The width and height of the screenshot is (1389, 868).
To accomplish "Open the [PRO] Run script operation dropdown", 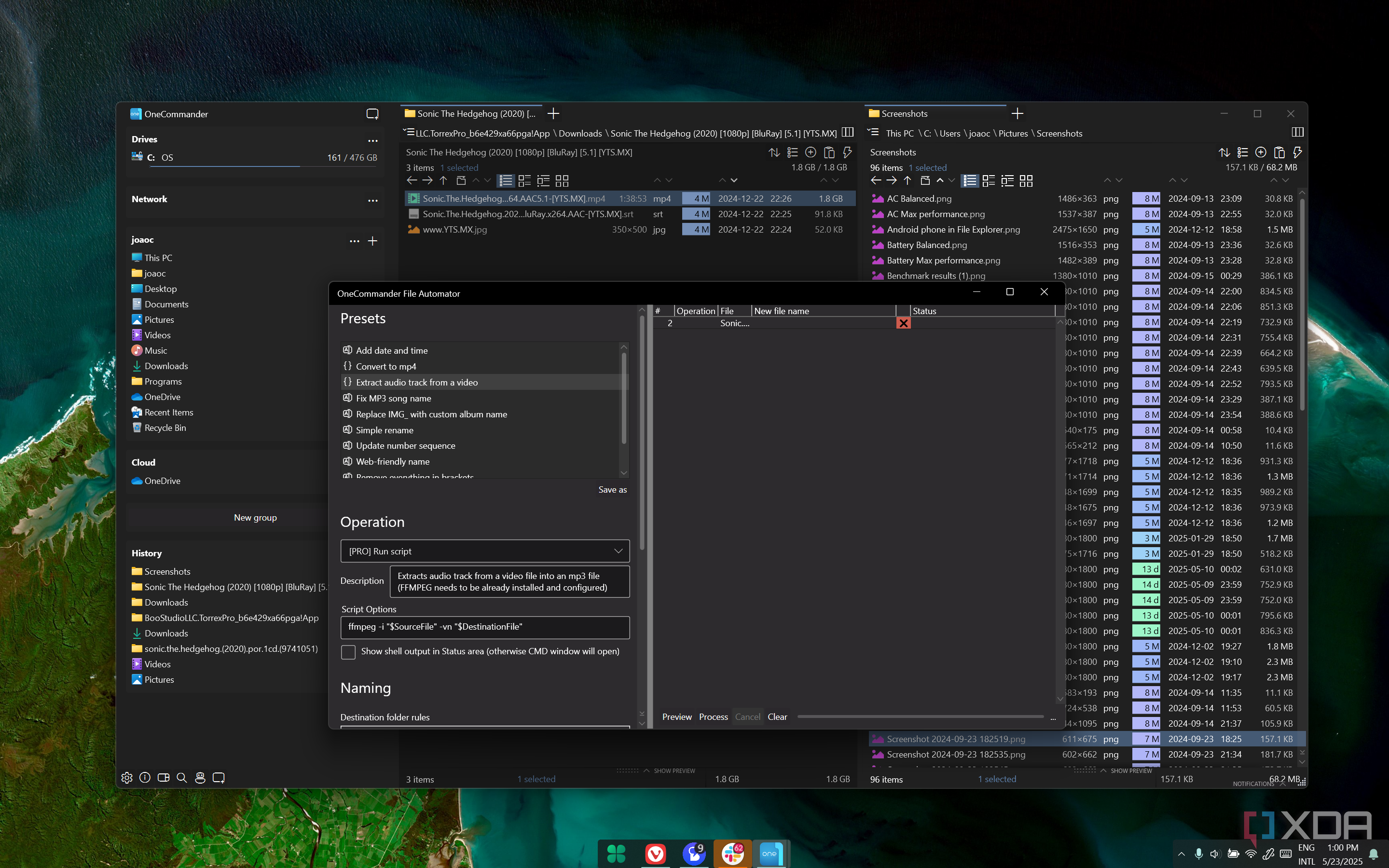I will point(484,551).
